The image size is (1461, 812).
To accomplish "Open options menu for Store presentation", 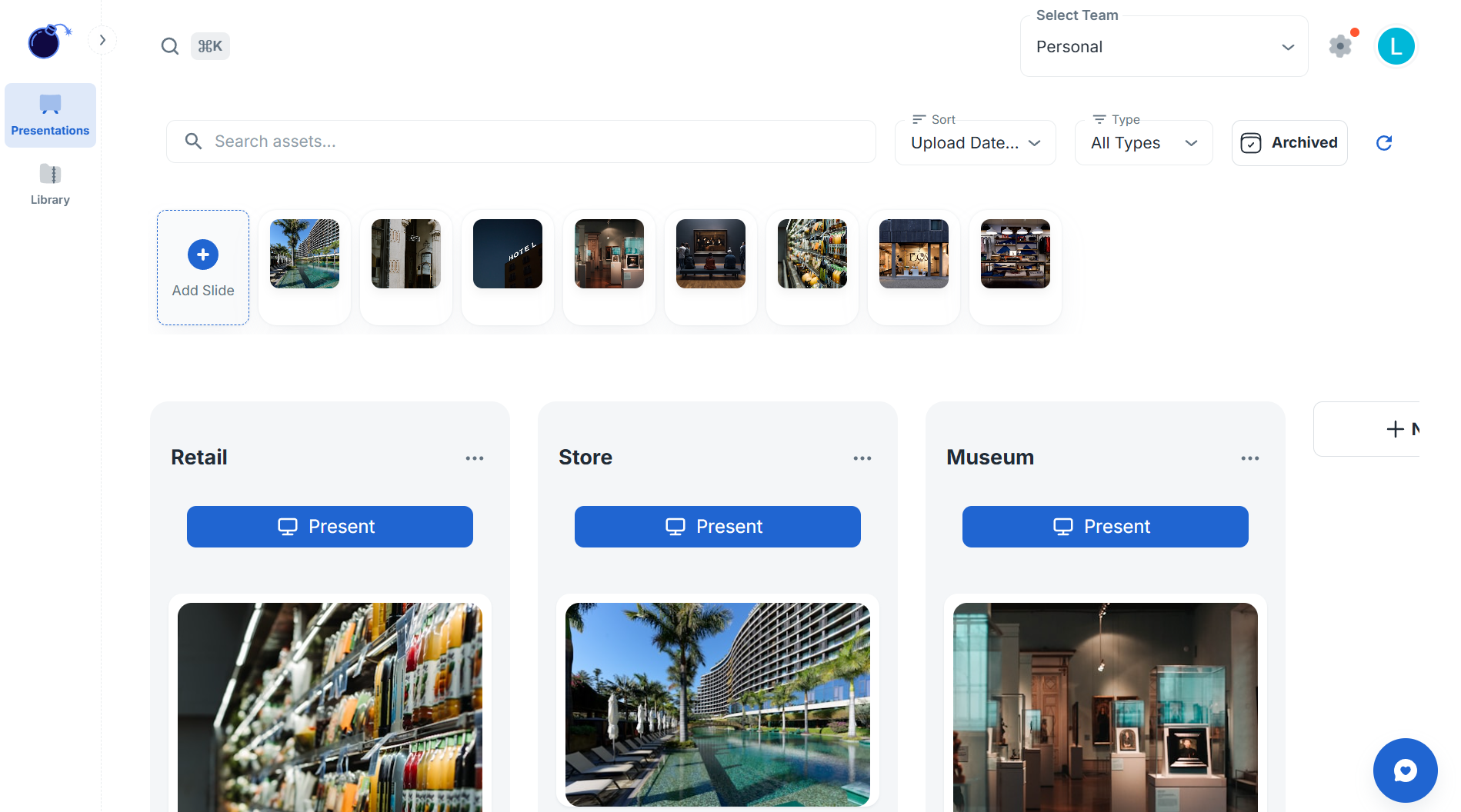I will [x=862, y=458].
